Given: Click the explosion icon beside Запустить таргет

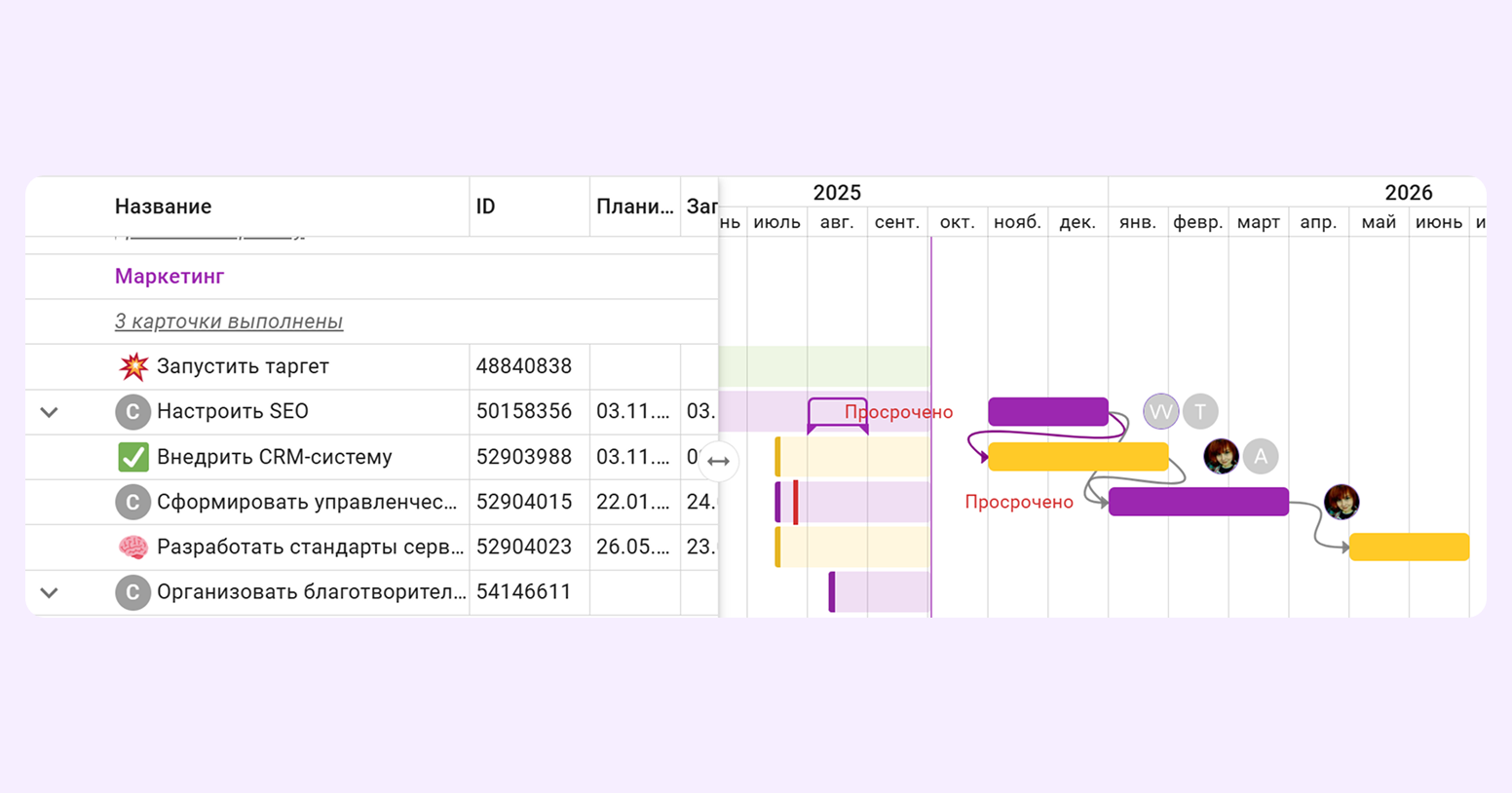Looking at the screenshot, I should 133,366.
